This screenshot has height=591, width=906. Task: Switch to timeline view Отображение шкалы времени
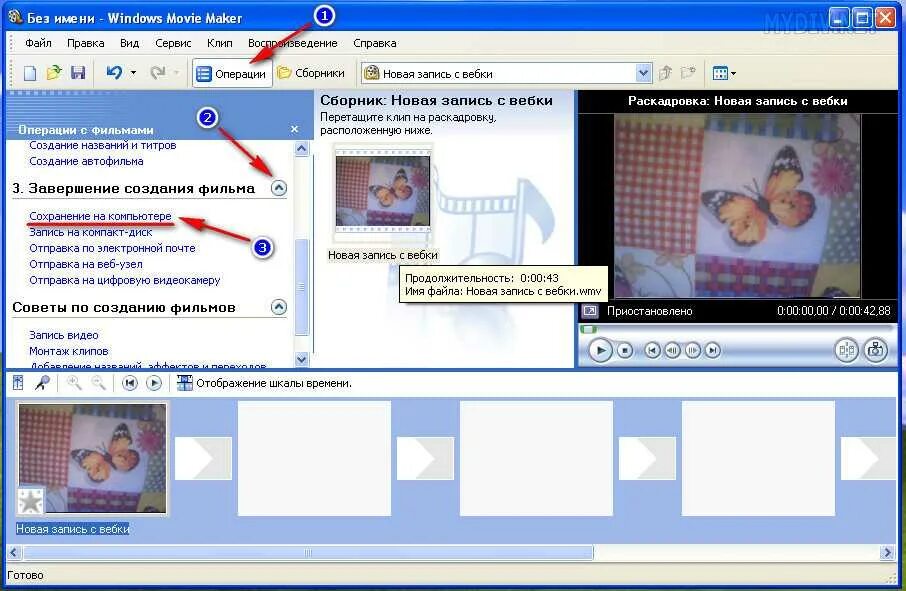point(265,383)
